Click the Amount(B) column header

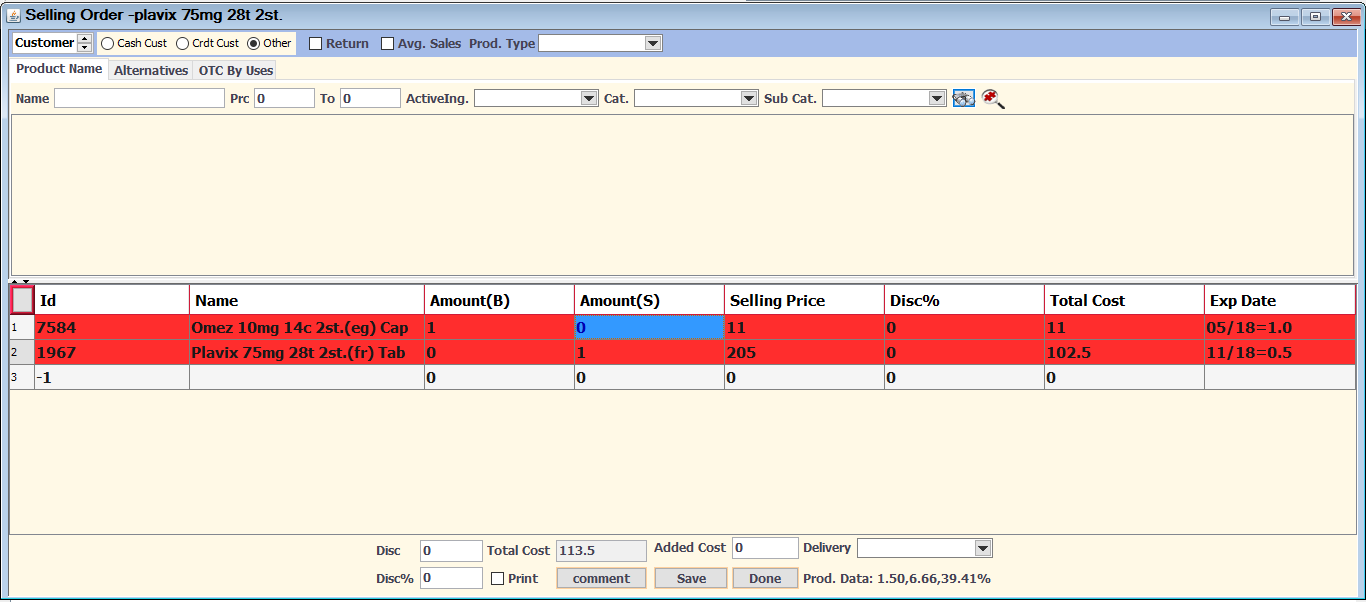click(500, 300)
